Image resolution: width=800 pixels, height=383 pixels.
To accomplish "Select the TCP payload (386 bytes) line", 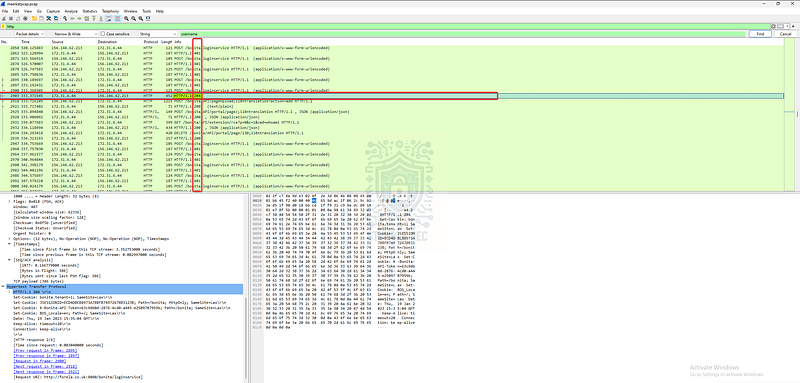I will [38, 281].
